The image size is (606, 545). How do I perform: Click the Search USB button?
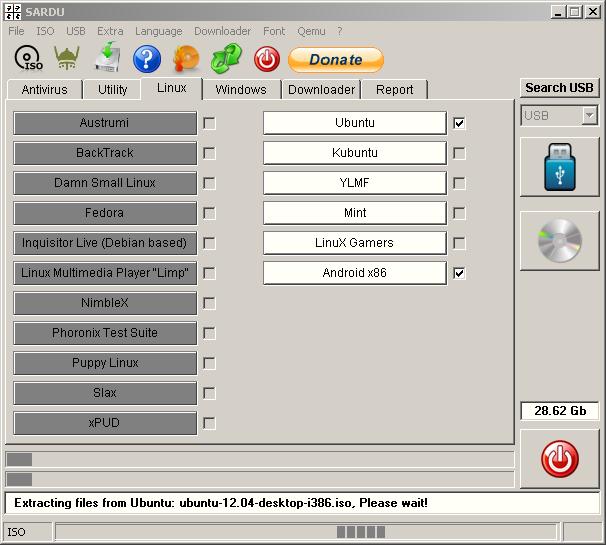(x=559, y=88)
